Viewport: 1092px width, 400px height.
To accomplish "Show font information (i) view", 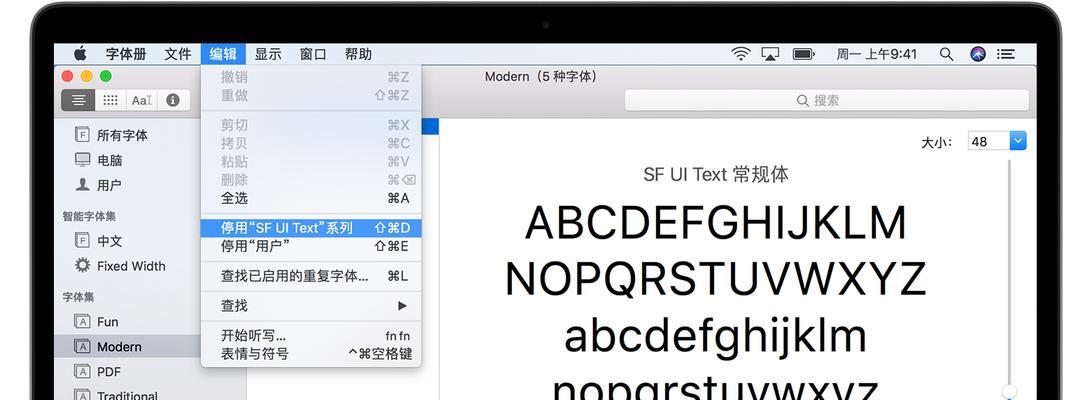I will (x=173, y=100).
